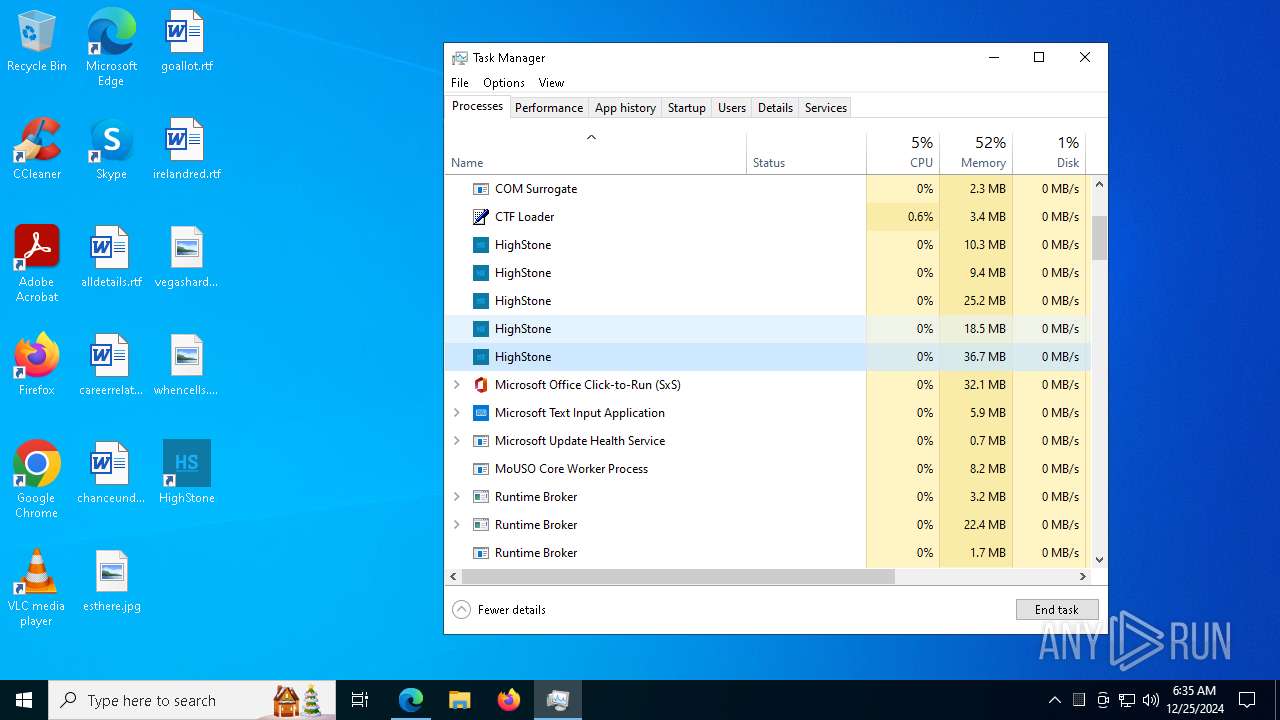Launch CCleaner from the desktop
Screen dimensions: 1280x720
(x=37, y=149)
